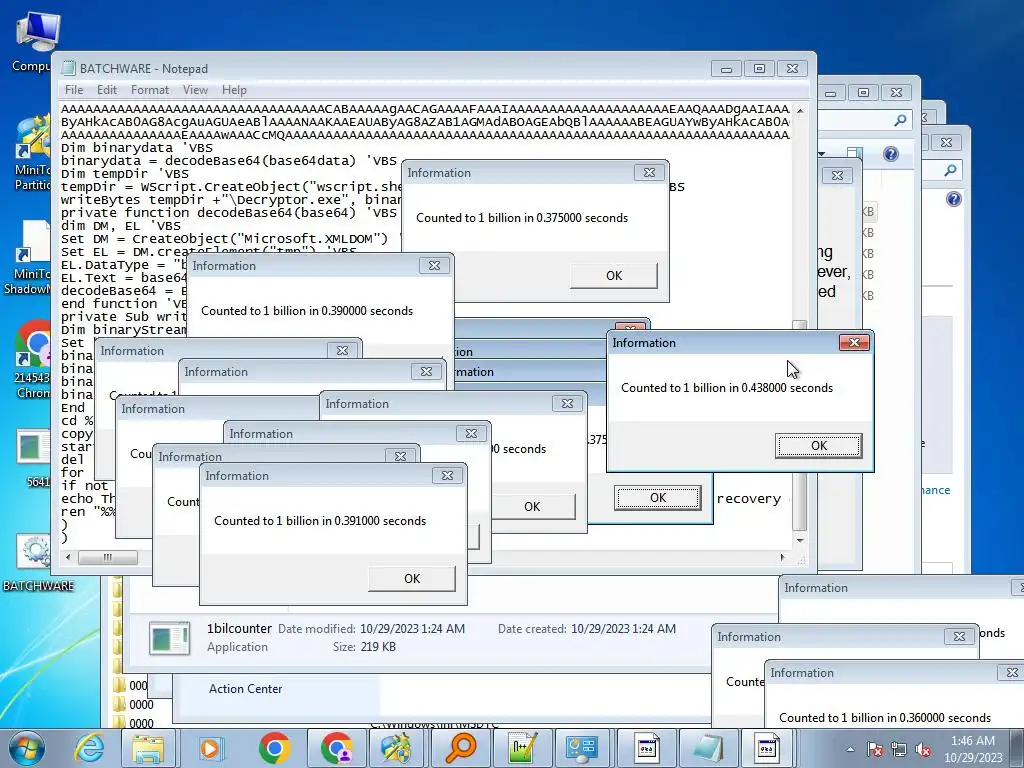The width and height of the screenshot is (1024, 768).
Task: Close the 0.390000 seconds Information dialog
Action: coord(434,265)
